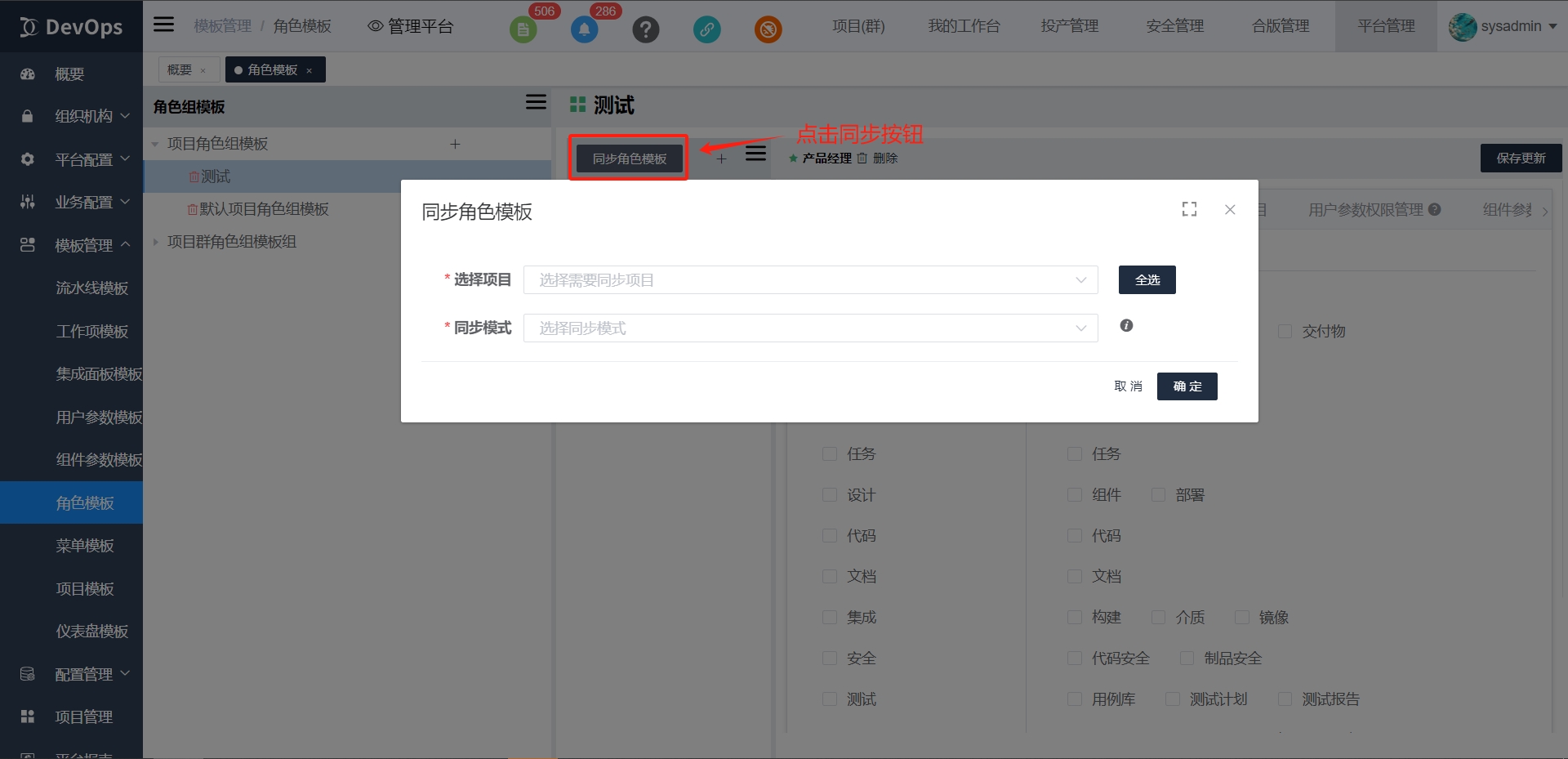Enable the 设计 checkbox
Image resolution: width=1568 pixels, height=759 pixels.
830,495
